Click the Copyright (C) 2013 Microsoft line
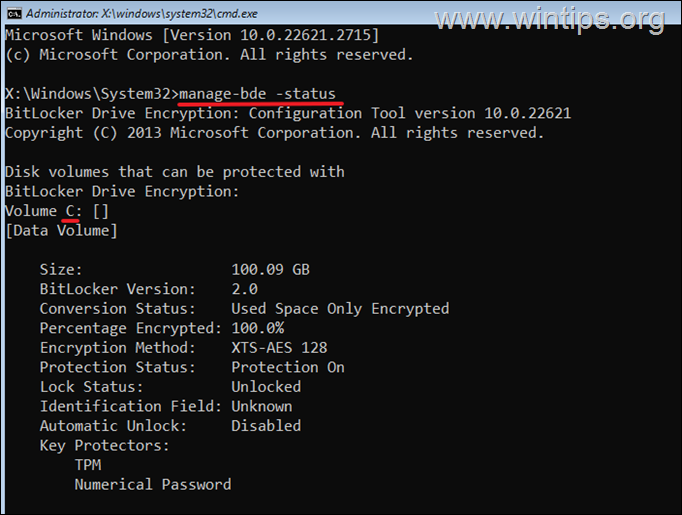The width and height of the screenshot is (682, 515). [274, 132]
